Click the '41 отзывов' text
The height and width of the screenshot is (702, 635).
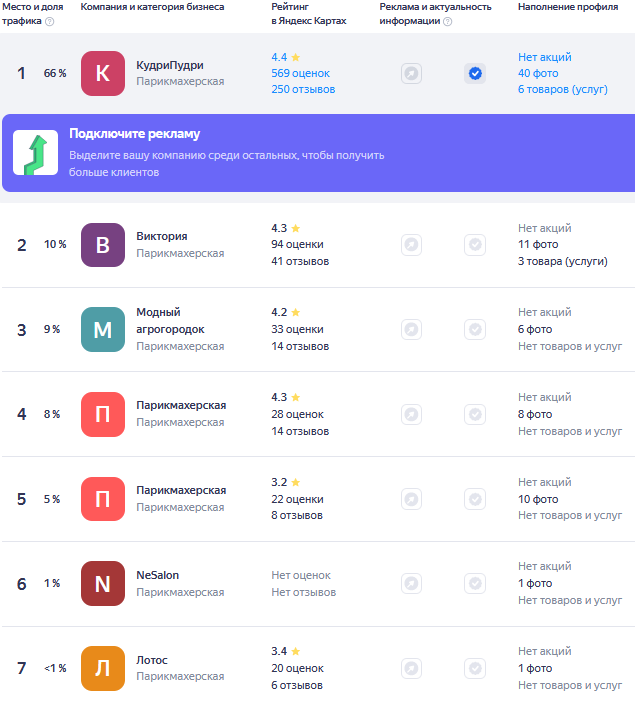[x=300, y=261]
